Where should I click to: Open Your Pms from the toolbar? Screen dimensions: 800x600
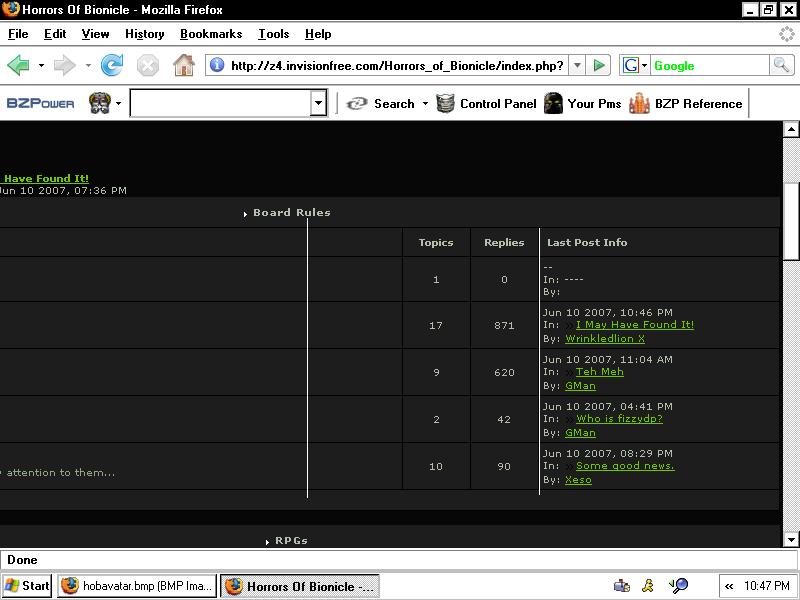pyautogui.click(x=583, y=104)
